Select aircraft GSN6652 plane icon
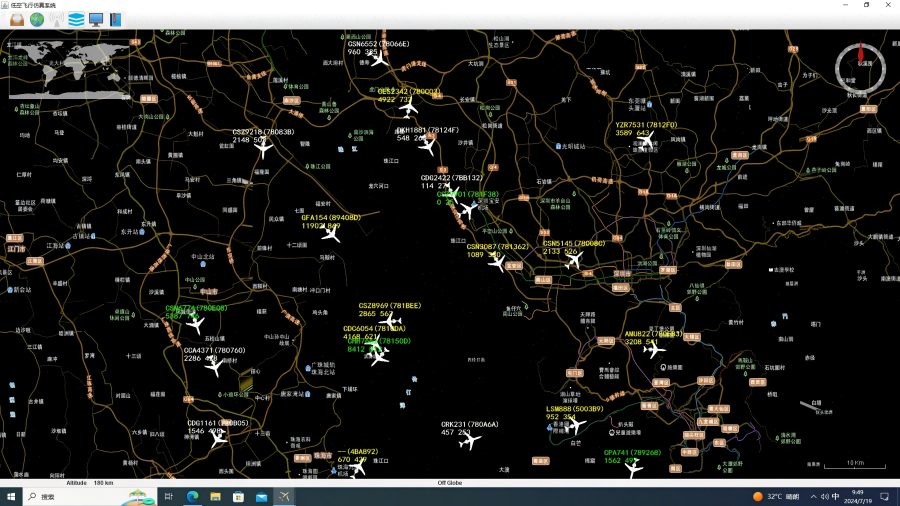This screenshot has width=900, height=506. pyautogui.click(x=379, y=59)
